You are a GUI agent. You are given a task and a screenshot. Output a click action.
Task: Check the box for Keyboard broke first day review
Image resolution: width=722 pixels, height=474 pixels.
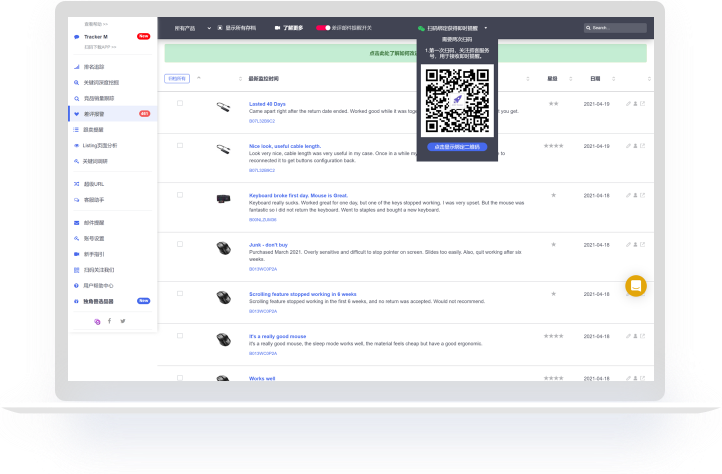[180, 195]
